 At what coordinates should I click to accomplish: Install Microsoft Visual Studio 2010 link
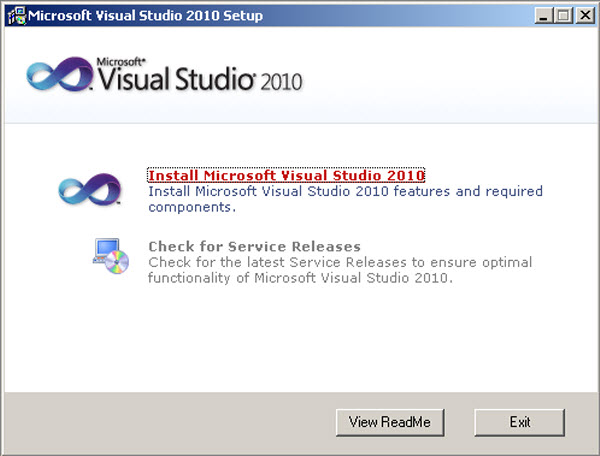(286, 175)
